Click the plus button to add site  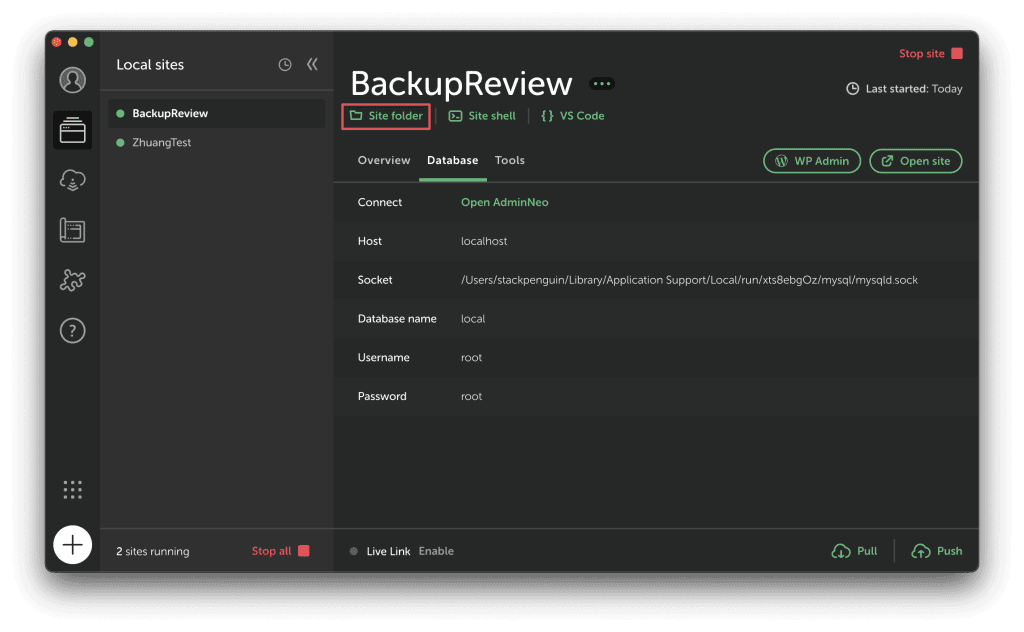[72, 545]
